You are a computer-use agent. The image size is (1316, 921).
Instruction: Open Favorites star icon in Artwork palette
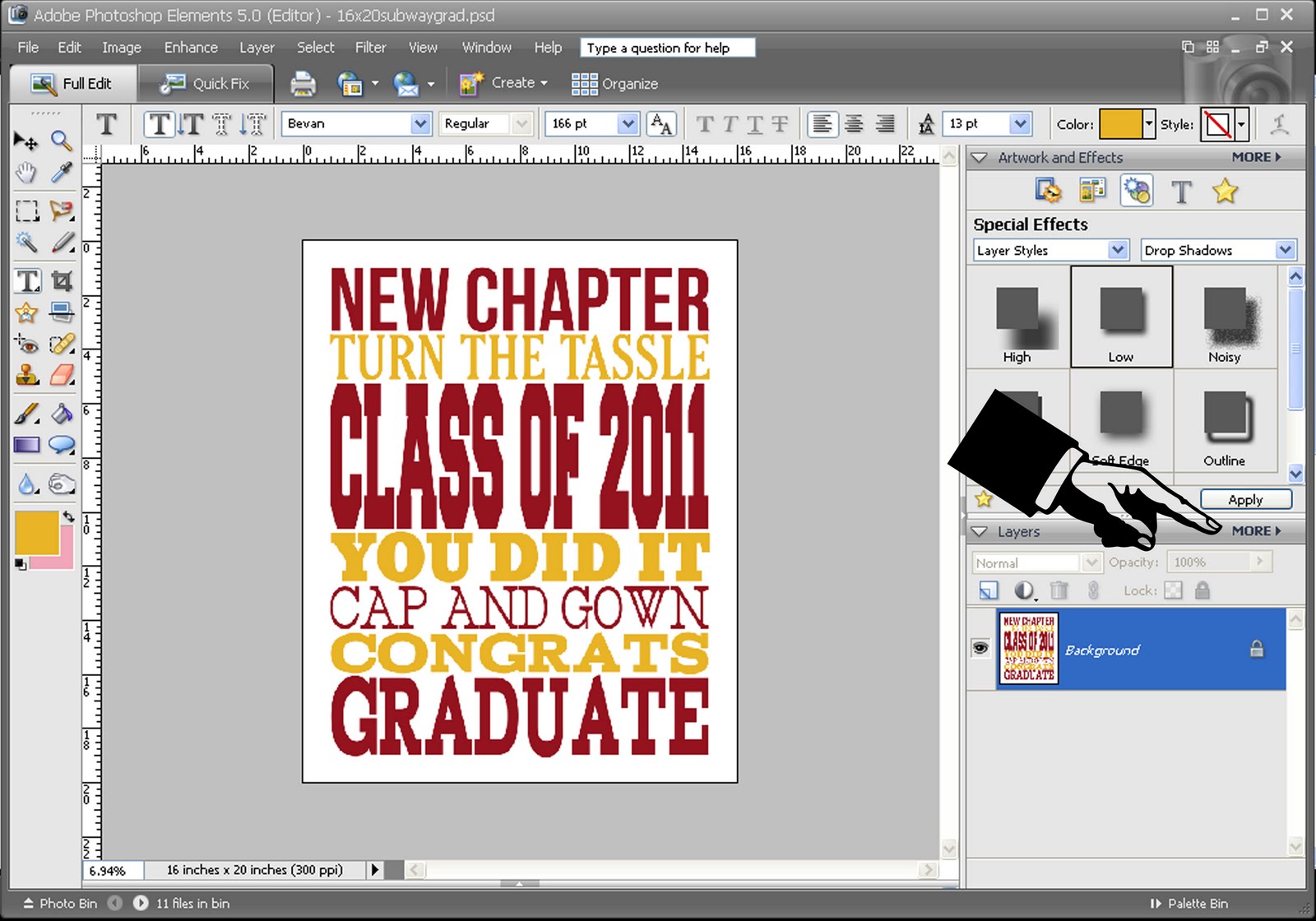[1225, 192]
